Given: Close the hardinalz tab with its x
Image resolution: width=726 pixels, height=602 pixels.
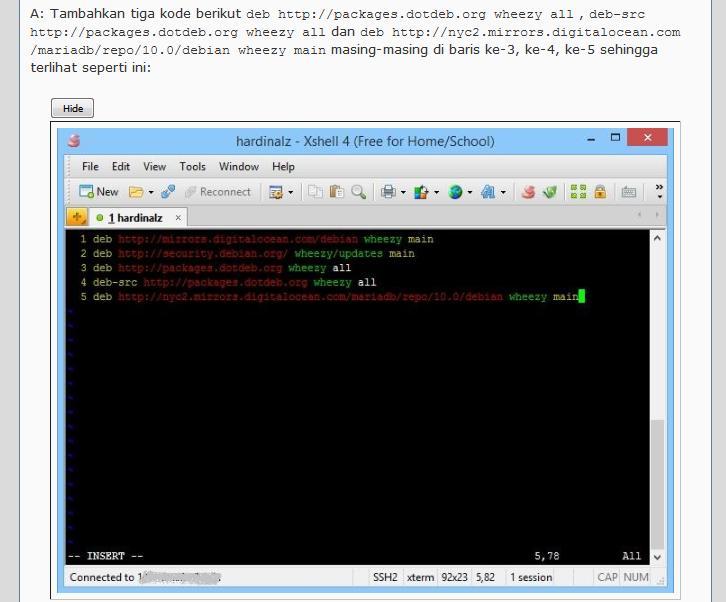Looking at the screenshot, I should pyautogui.click(x=178, y=217).
